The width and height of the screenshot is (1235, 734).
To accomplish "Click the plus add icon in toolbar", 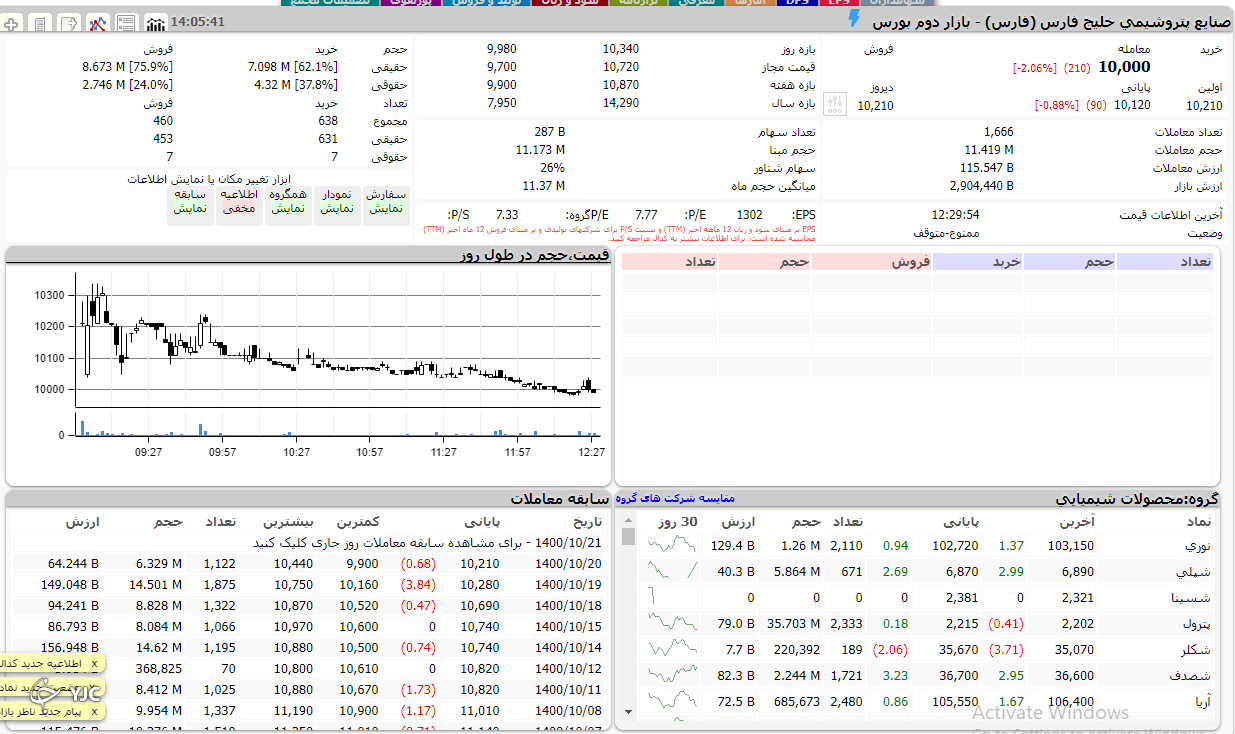I will [12, 23].
